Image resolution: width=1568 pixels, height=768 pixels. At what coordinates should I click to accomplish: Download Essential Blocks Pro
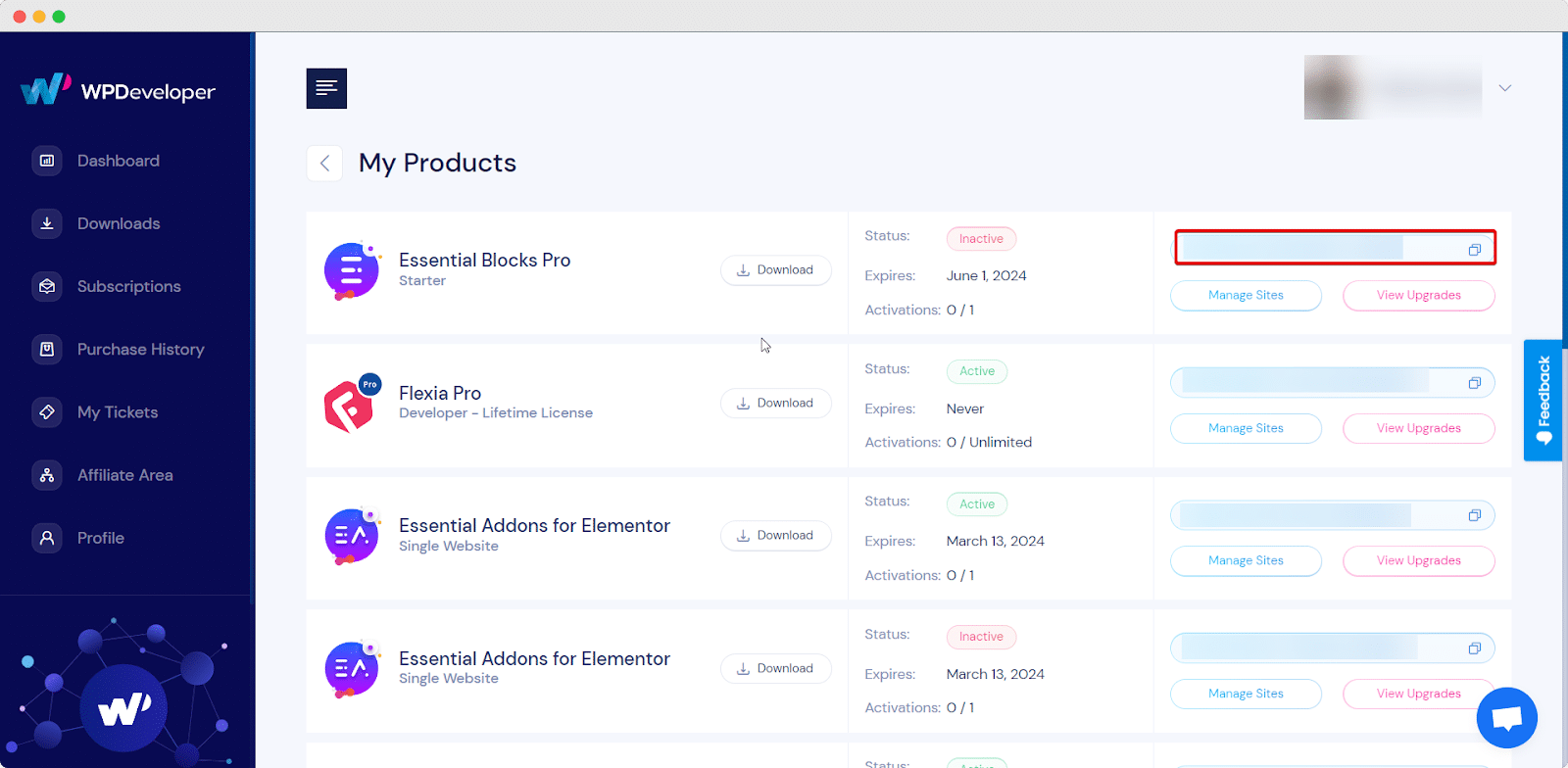(776, 270)
